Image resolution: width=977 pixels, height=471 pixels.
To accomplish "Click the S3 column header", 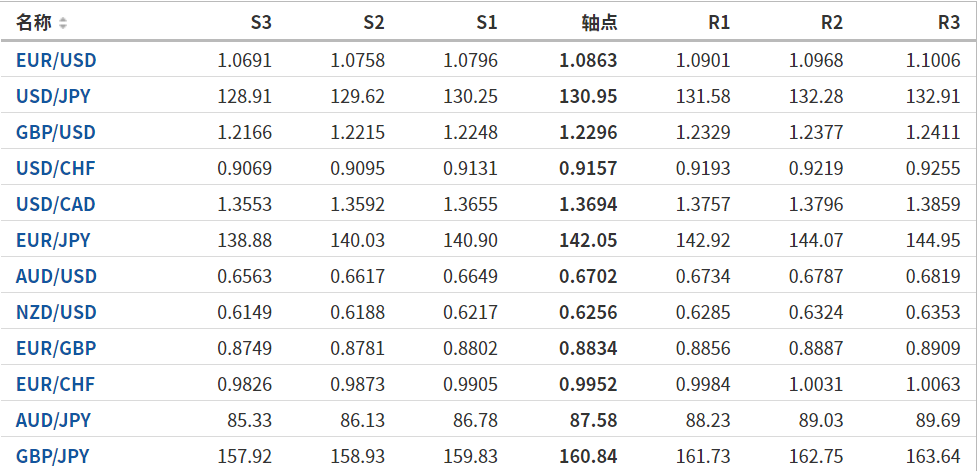I will pos(260,23).
